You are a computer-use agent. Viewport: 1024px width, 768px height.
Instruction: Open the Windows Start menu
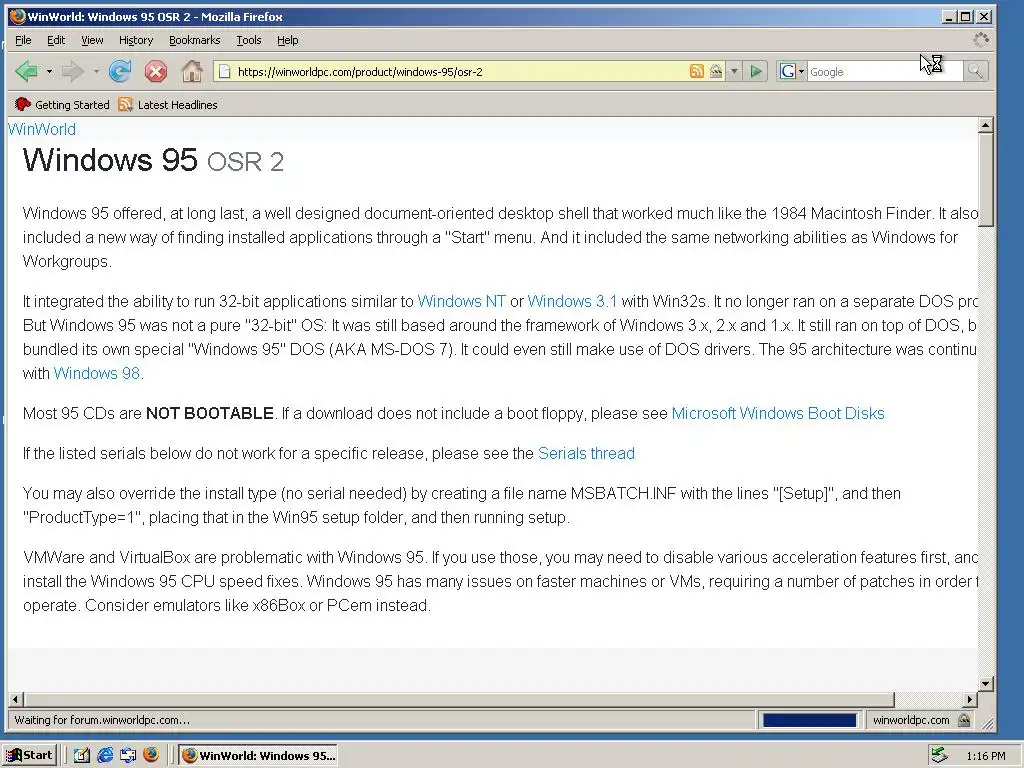(x=29, y=755)
